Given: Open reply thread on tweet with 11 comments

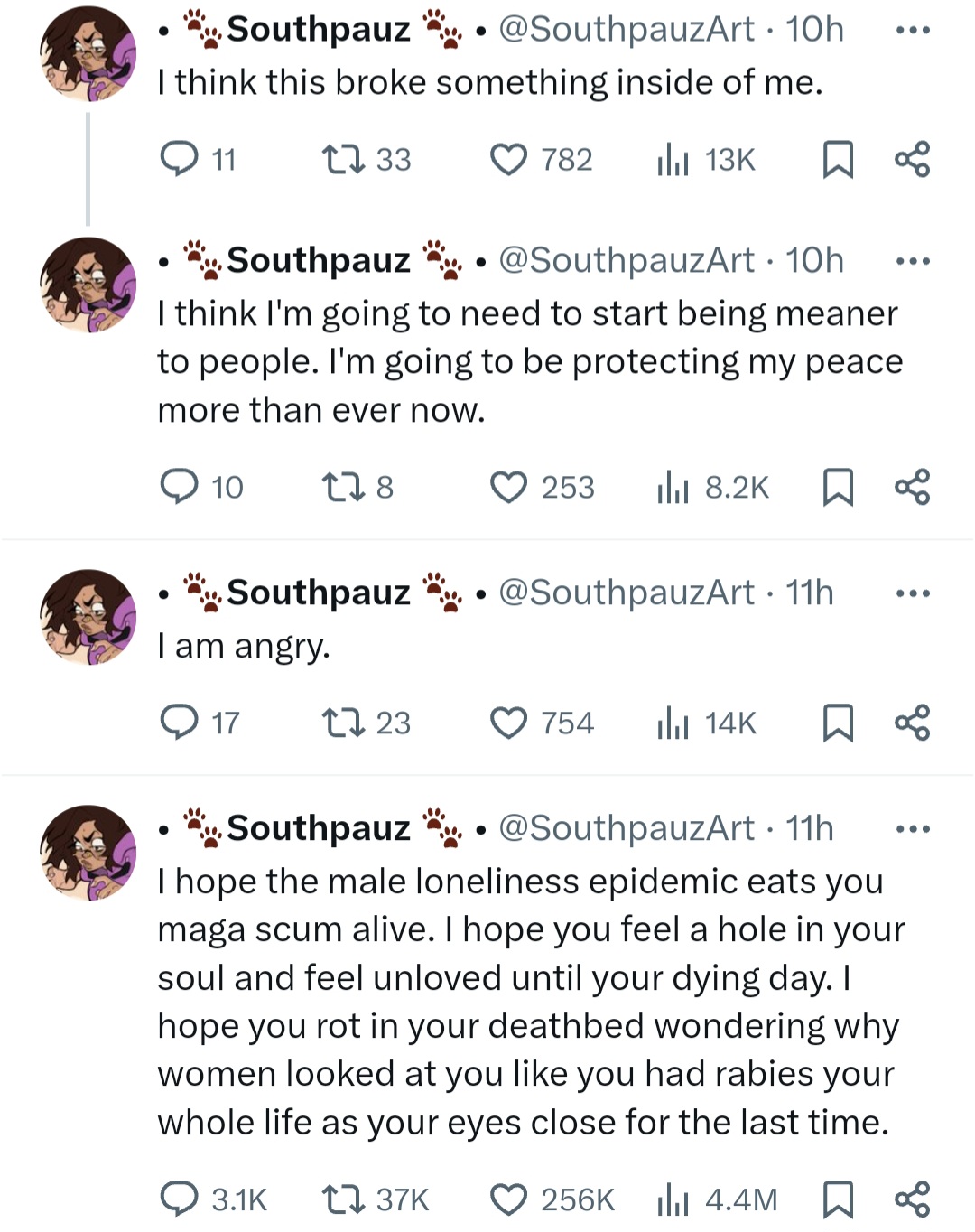Looking at the screenshot, I should (179, 161).
